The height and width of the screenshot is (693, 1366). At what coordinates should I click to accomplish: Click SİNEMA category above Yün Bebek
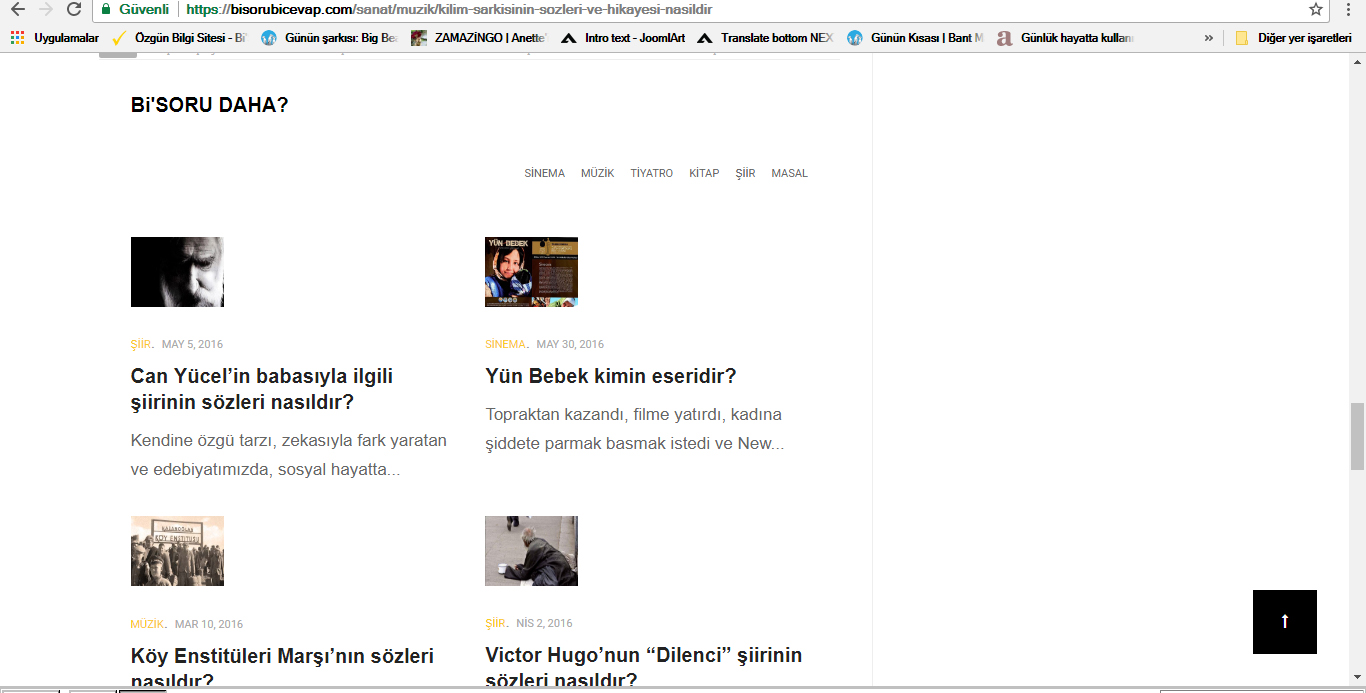505,344
